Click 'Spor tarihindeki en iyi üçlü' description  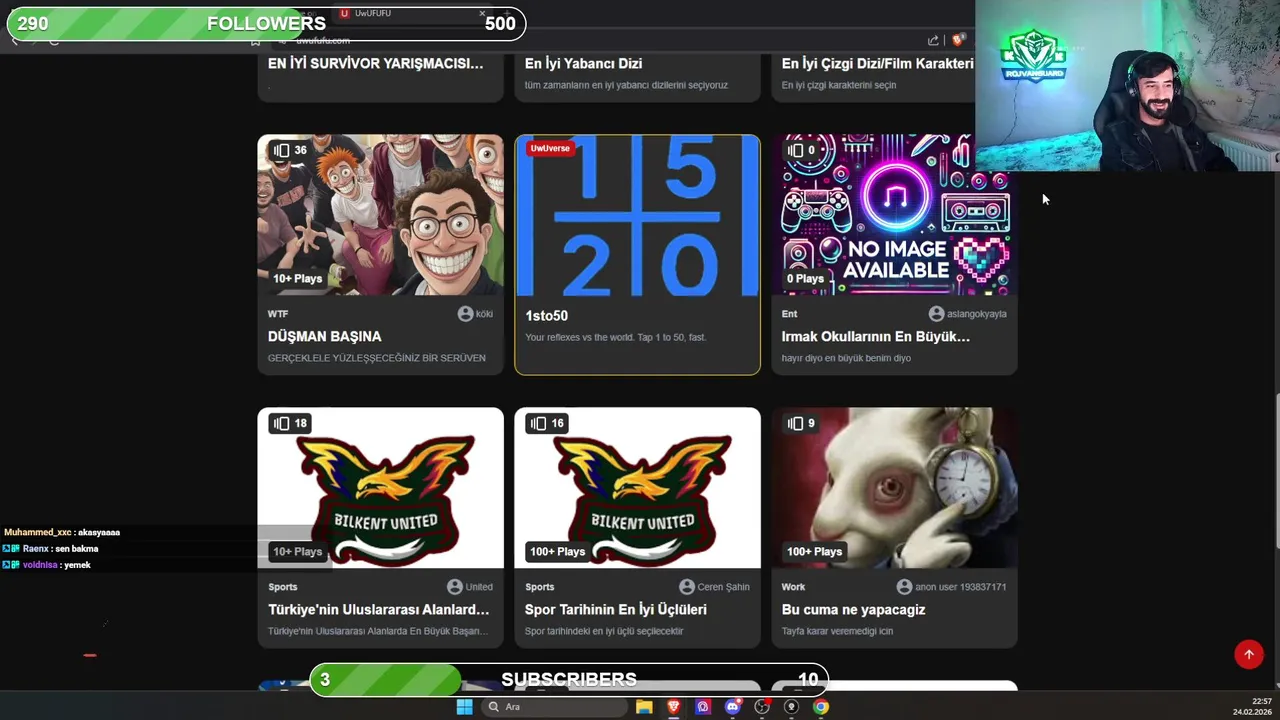604,631
